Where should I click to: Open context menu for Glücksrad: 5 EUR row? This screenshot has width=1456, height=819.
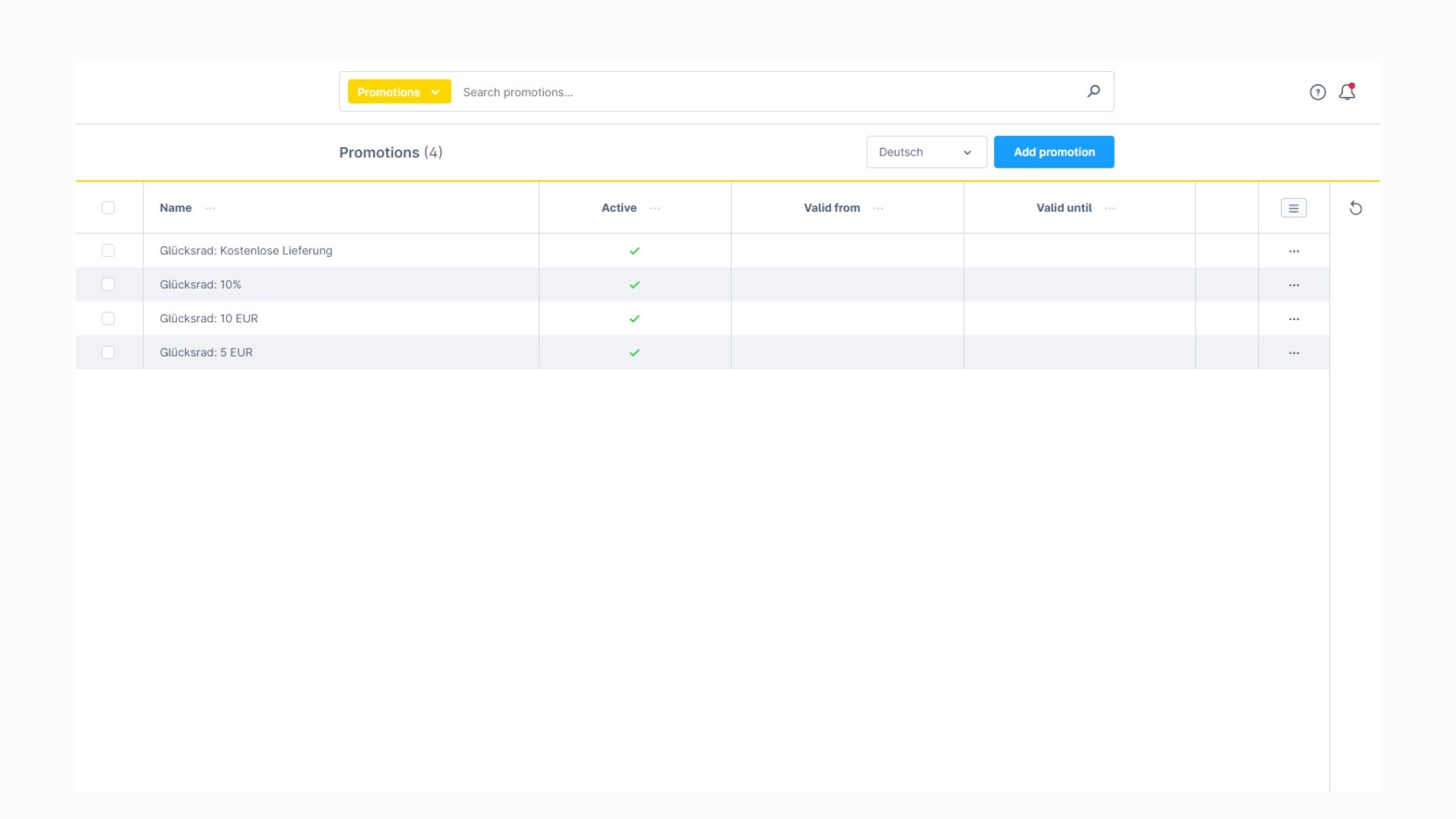click(1294, 353)
